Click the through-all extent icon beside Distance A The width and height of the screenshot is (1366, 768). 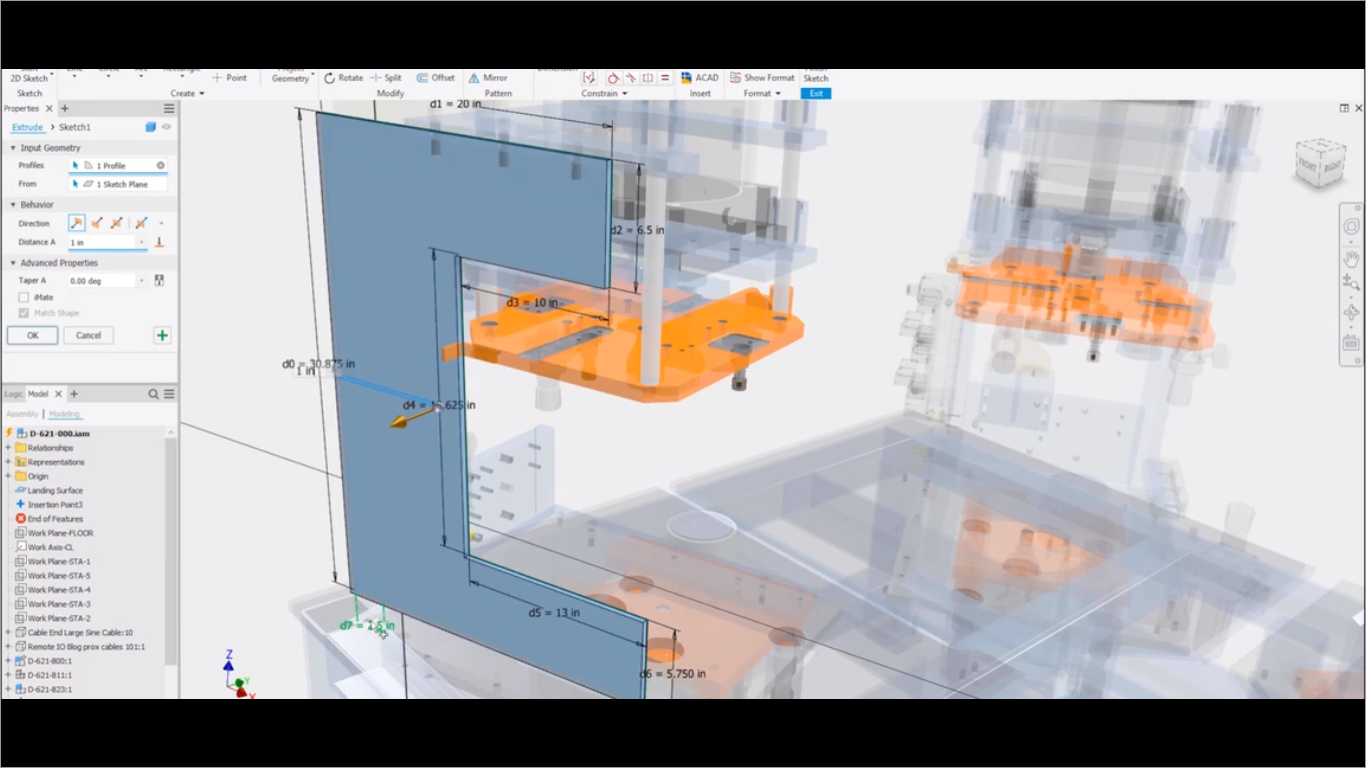point(159,242)
